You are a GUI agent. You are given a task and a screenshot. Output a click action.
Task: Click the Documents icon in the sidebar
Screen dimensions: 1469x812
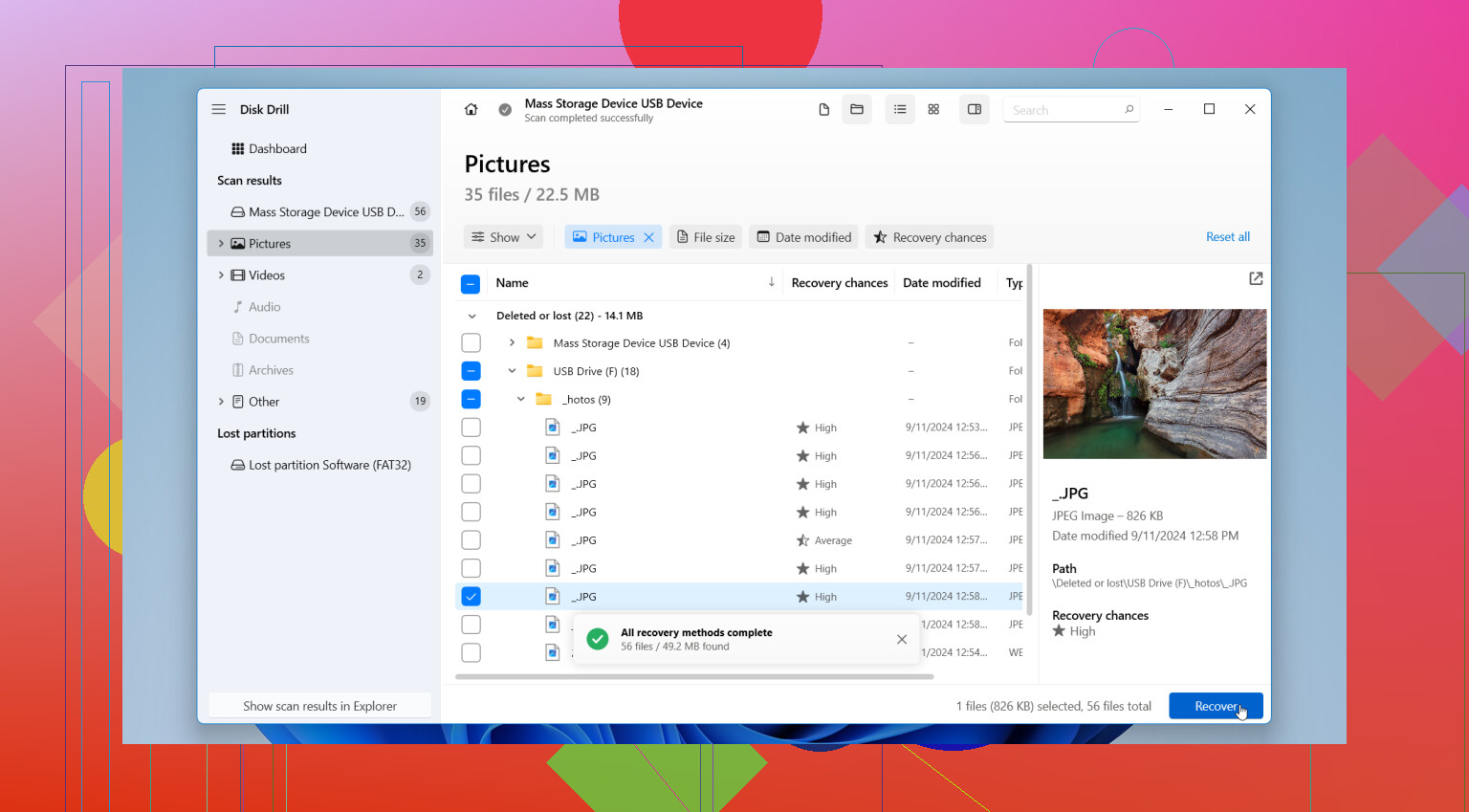pyautogui.click(x=238, y=339)
